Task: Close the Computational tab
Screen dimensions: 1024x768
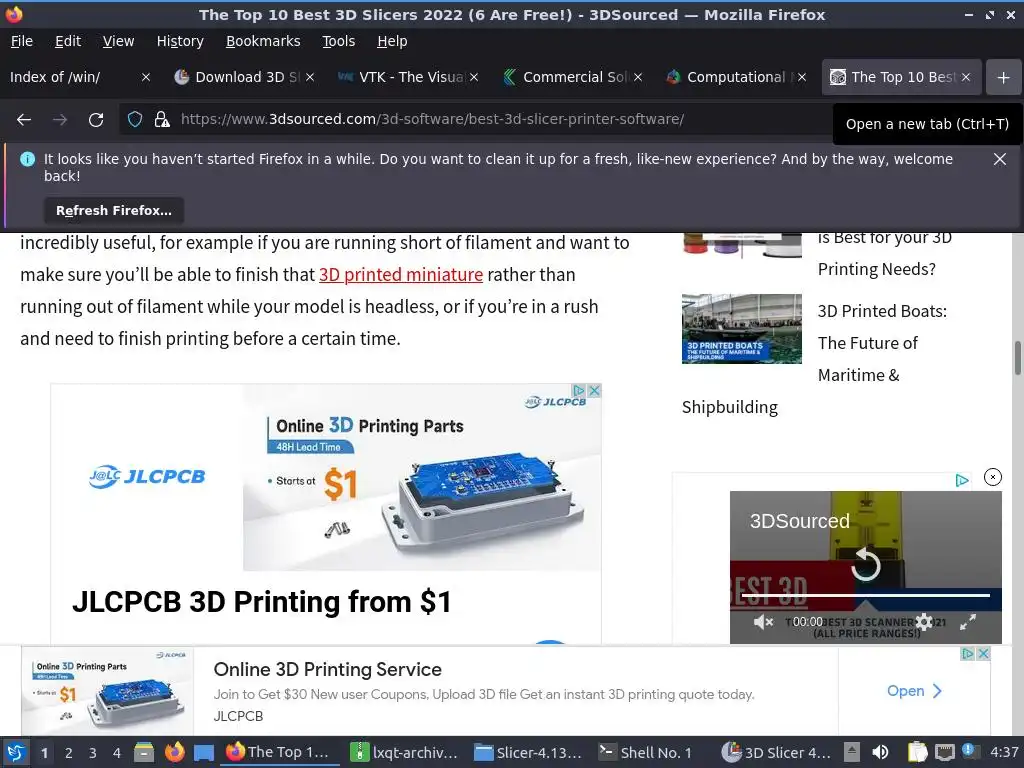Action: 802,77
